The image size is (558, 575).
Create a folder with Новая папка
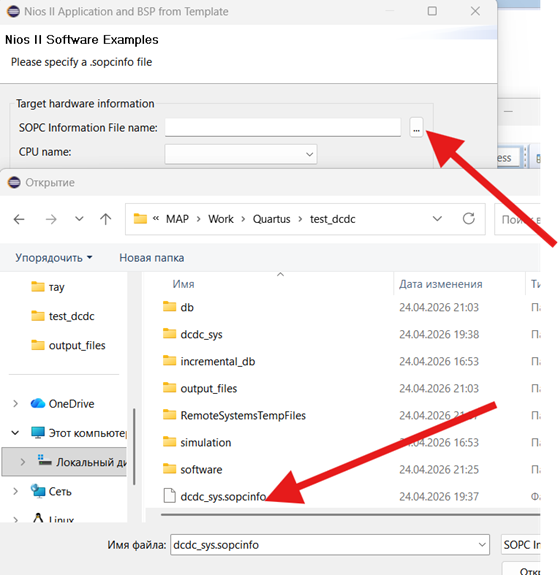[152, 258]
